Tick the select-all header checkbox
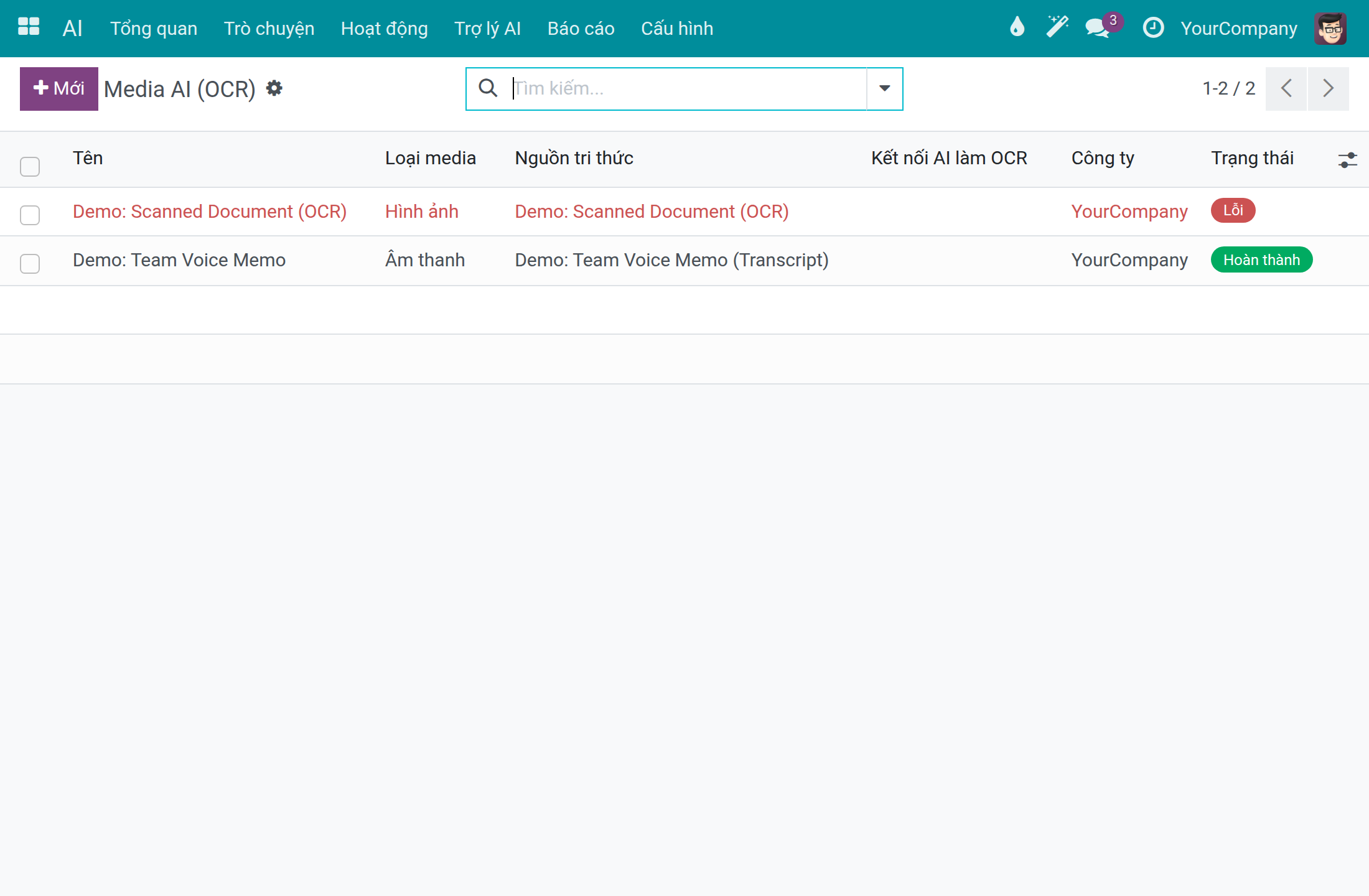This screenshot has height=896, width=1369. coord(30,166)
